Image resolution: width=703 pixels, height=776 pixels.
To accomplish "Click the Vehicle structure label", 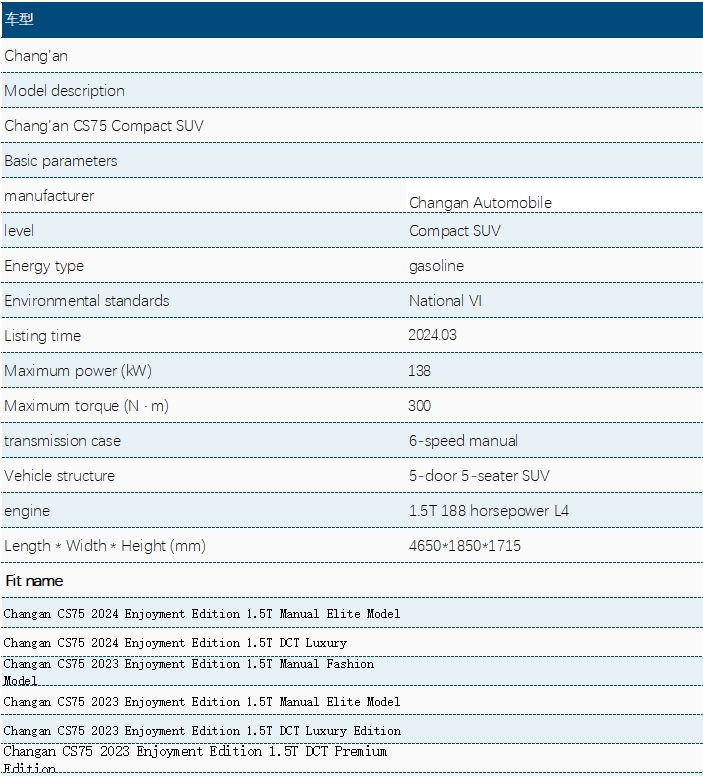I will 59,476.
